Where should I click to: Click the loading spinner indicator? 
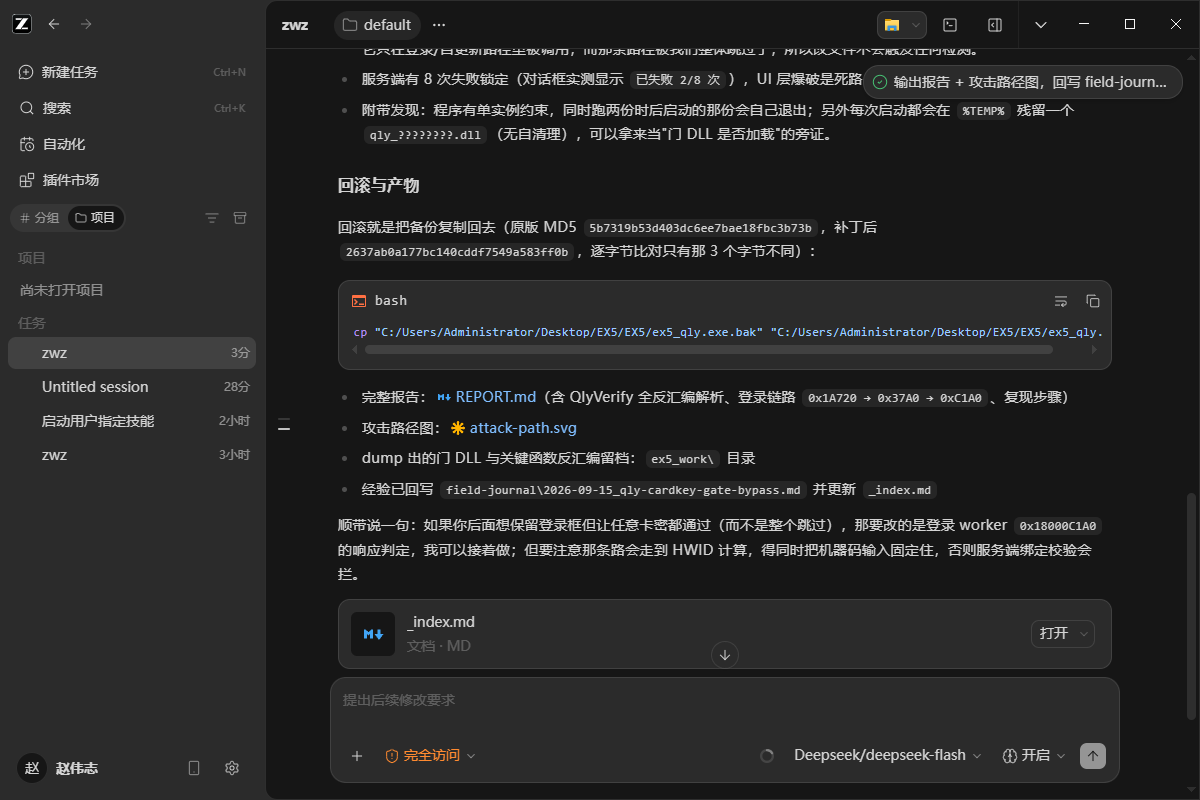click(x=768, y=756)
